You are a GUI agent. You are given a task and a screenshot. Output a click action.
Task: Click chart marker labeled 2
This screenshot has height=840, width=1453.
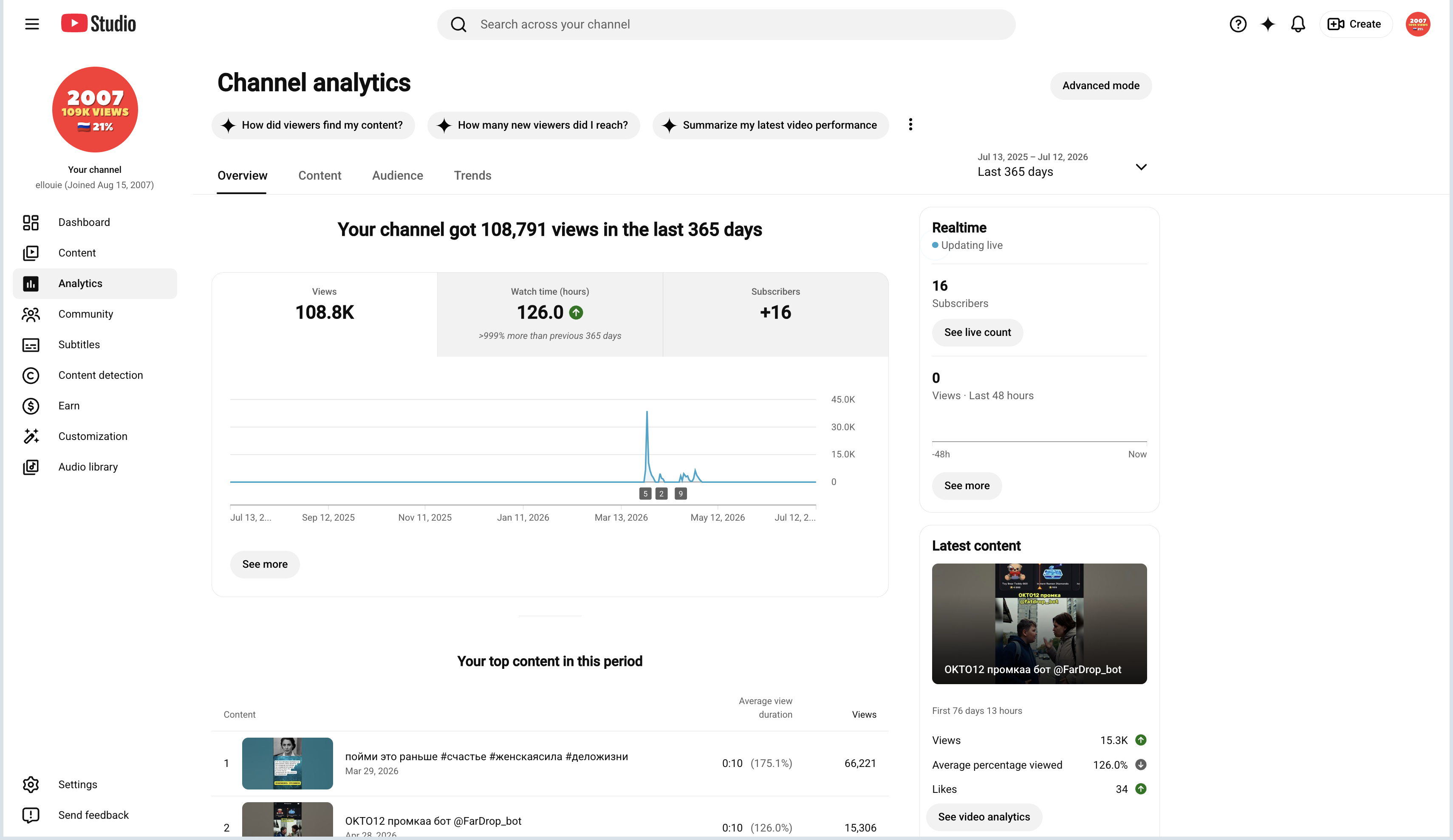coord(661,494)
